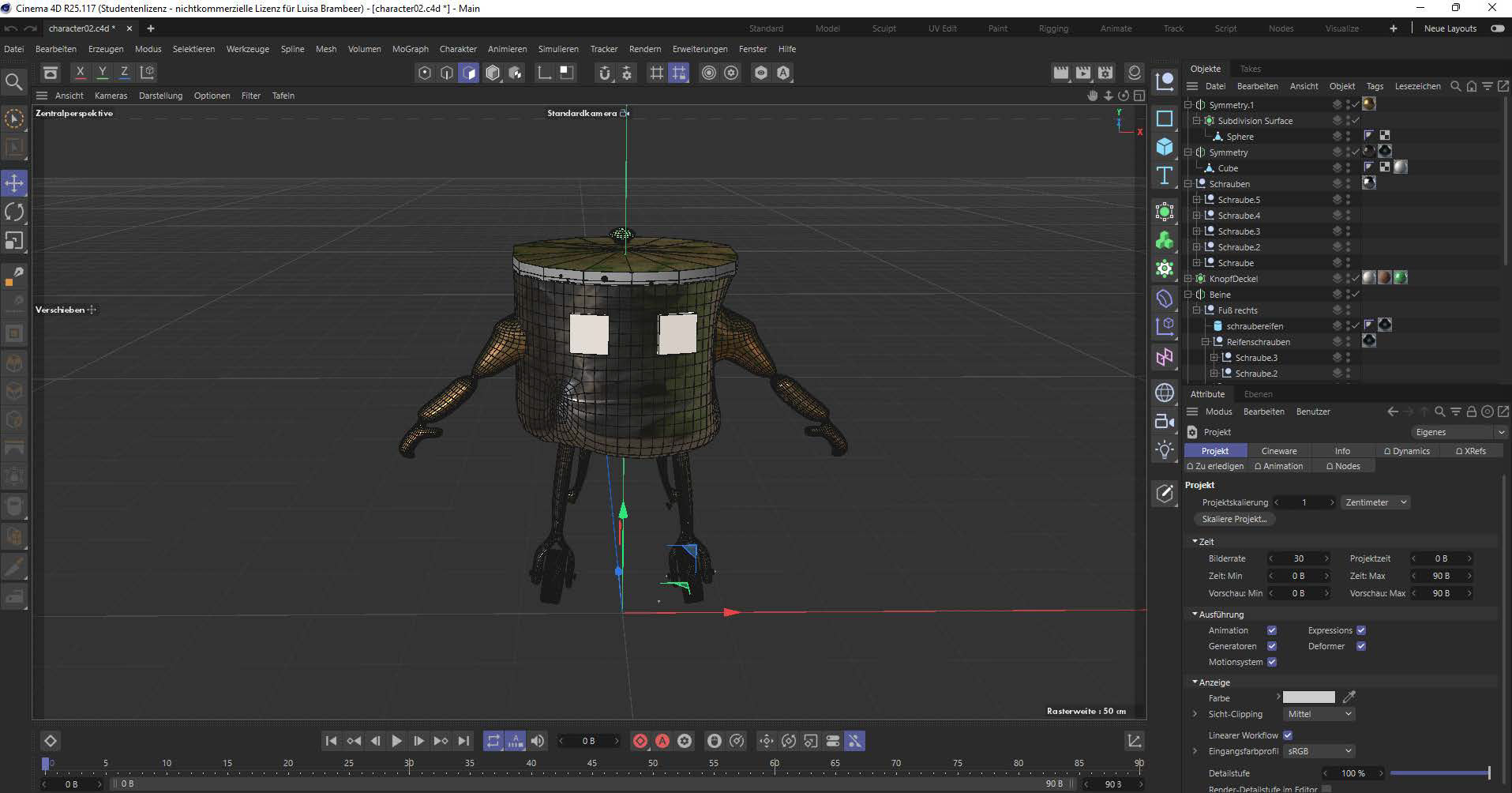Go to end of animation

coord(463,741)
